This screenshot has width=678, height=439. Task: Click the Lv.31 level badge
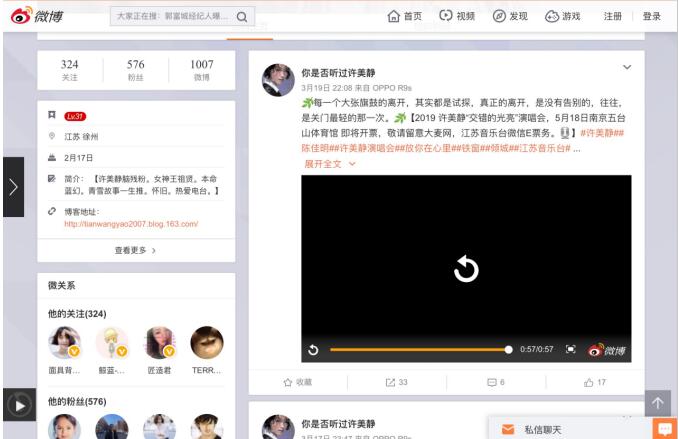(x=75, y=116)
